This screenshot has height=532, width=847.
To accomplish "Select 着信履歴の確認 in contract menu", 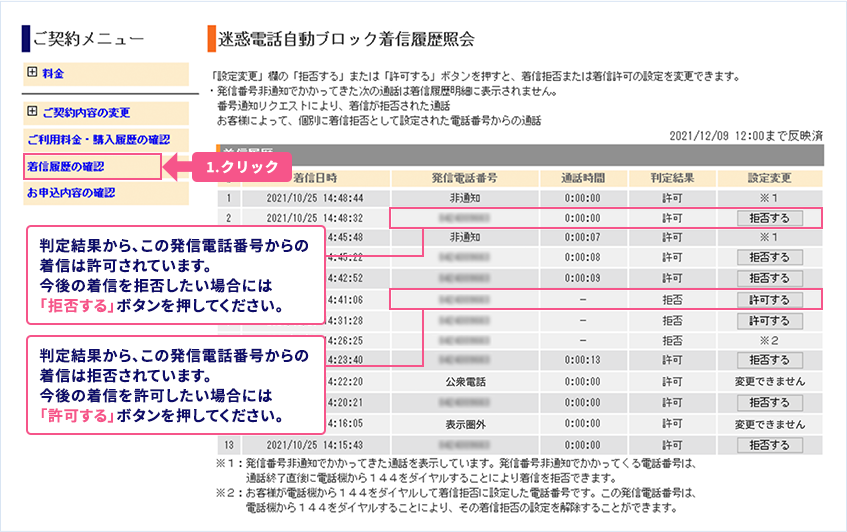I will (x=66, y=166).
